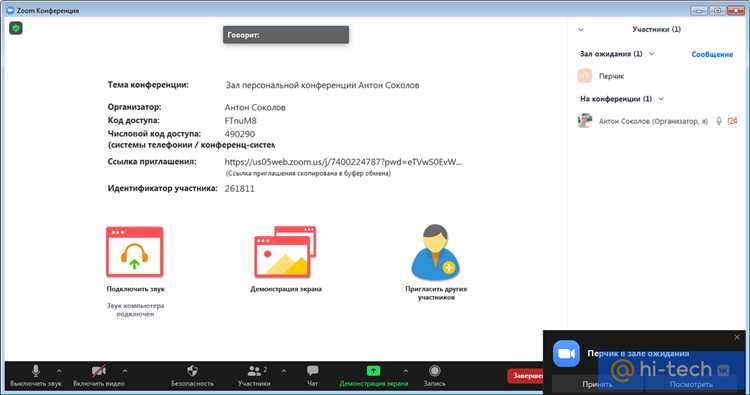Click conference topic Зал персональной конференции text

(322, 86)
